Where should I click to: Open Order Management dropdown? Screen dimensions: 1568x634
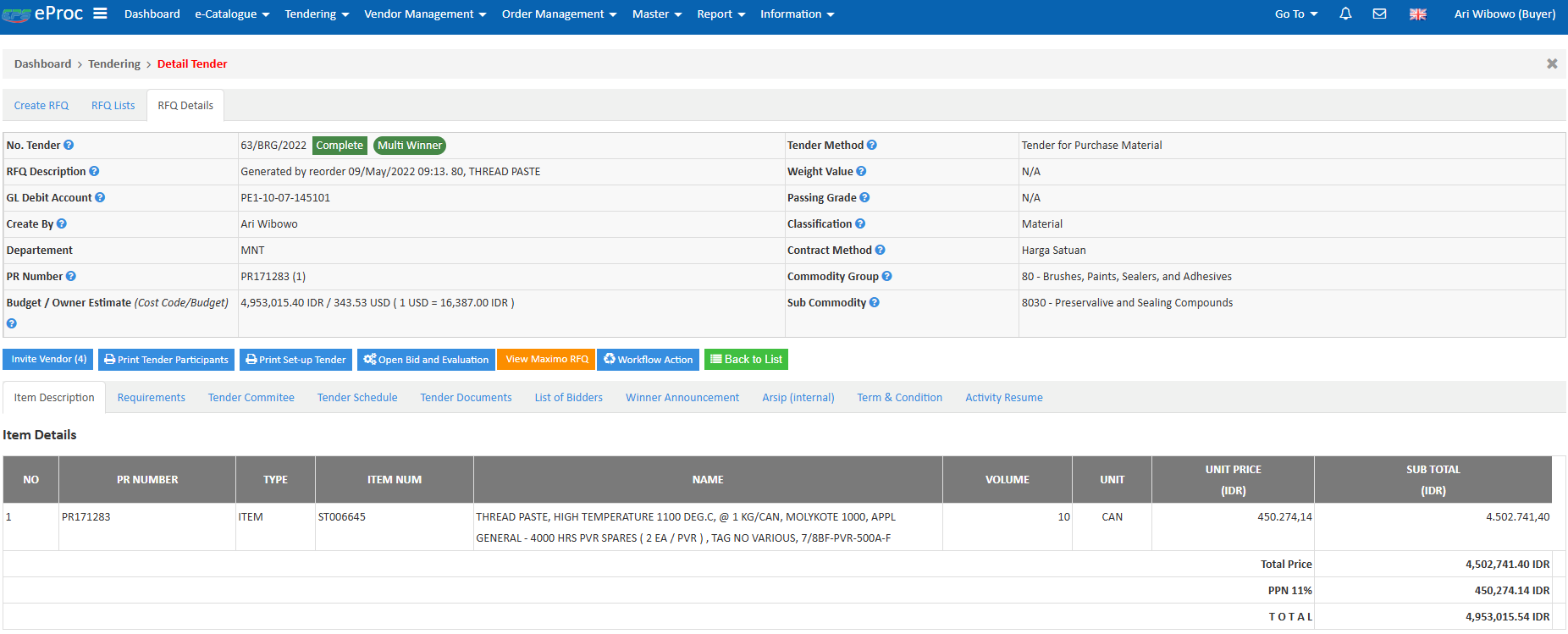(x=559, y=14)
